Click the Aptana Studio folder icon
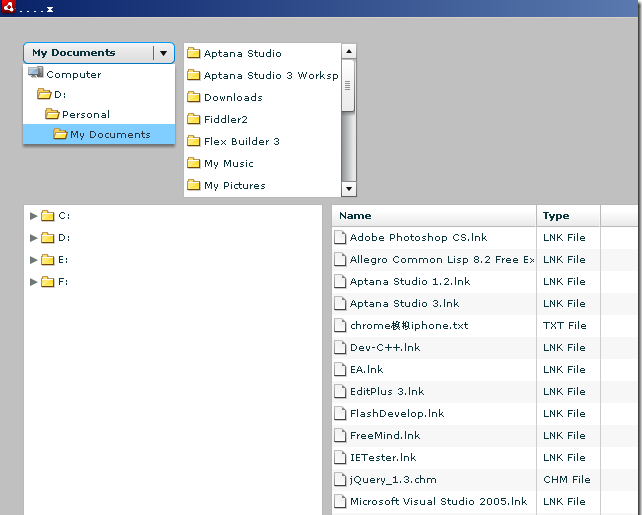 point(193,53)
